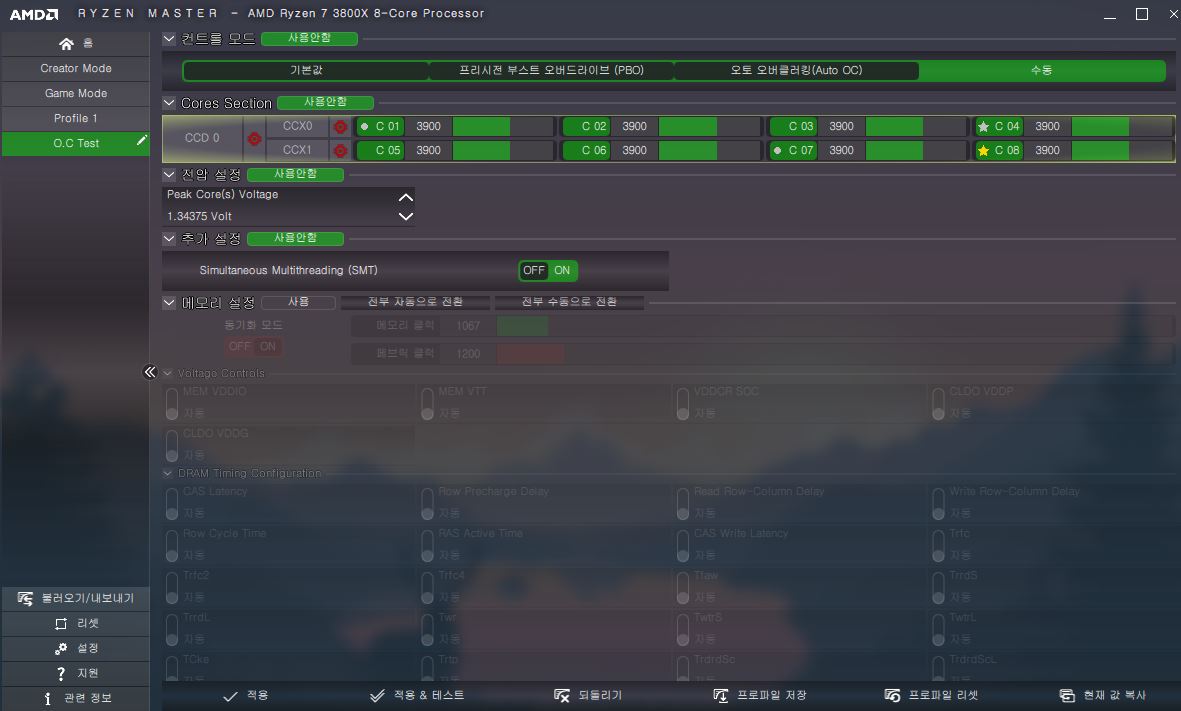This screenshot has height=711, width=1181.
Task: Click the Discard icon (되돌리기)
Action: pyautogui.click(x=562, y=696)
